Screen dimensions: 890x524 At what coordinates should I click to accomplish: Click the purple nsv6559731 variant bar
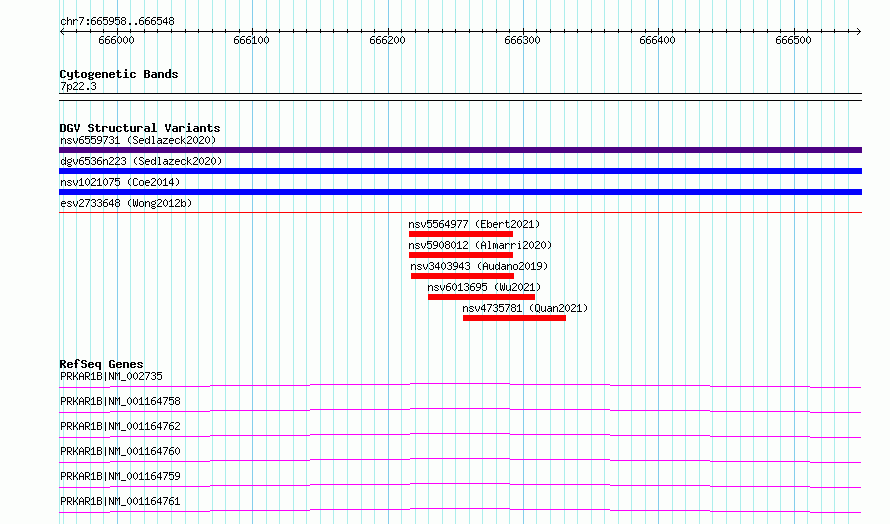coord(460,150)
